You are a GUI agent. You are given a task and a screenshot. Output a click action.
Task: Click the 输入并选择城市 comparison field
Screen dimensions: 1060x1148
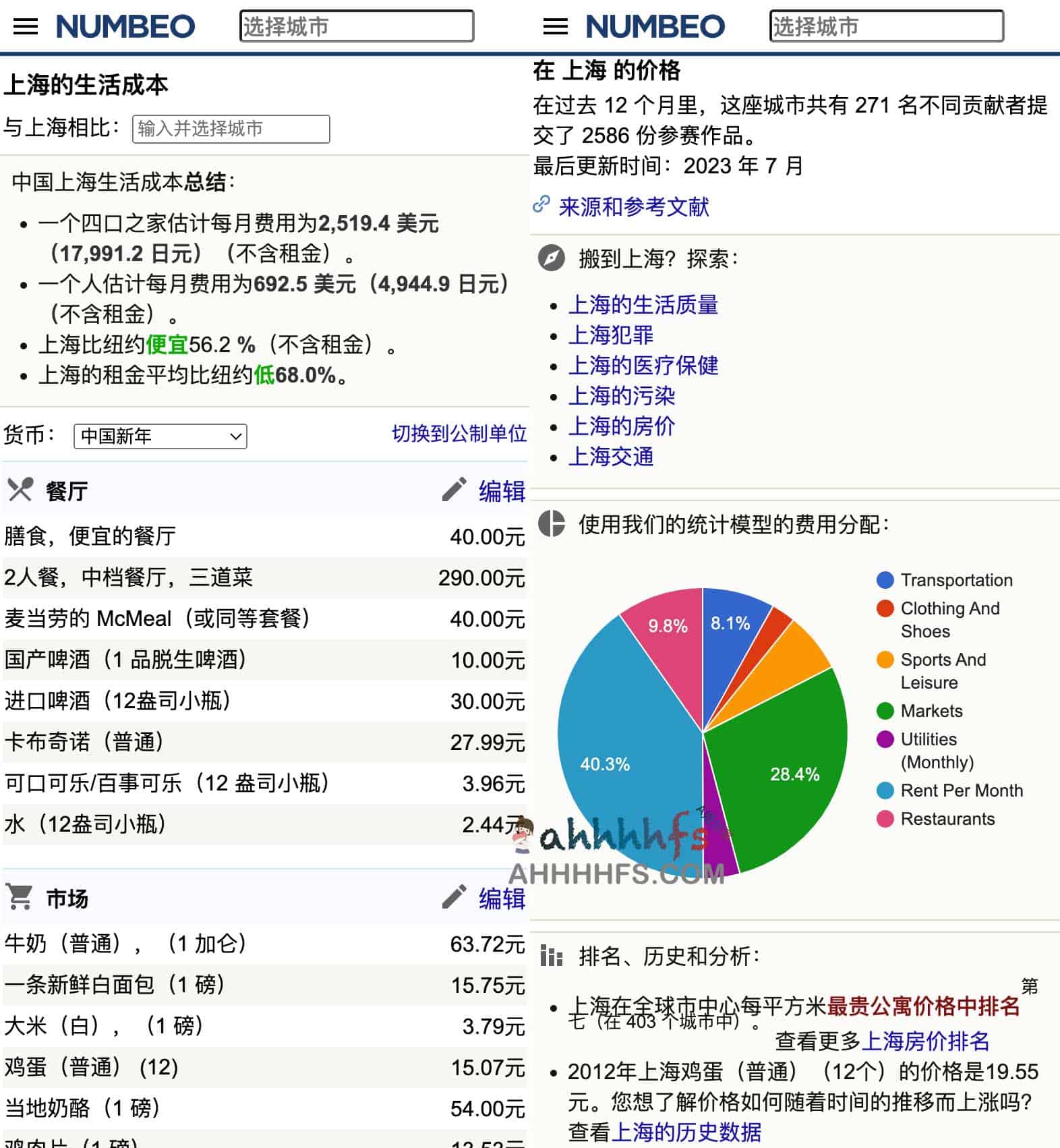231,129
